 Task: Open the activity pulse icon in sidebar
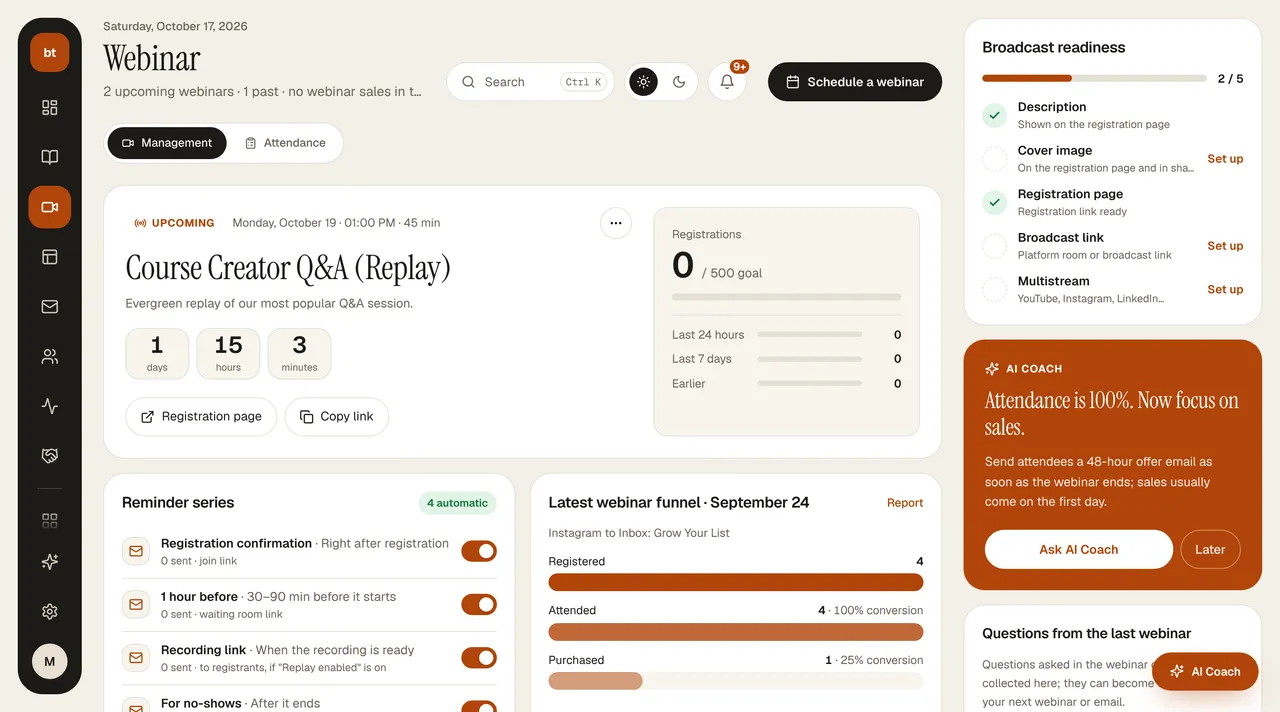coord(49,406)
